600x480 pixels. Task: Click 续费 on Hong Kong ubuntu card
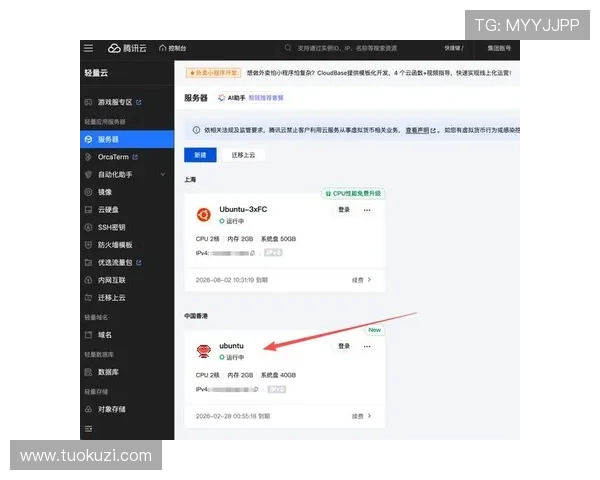pyautogui.click(x=361, y=416)
